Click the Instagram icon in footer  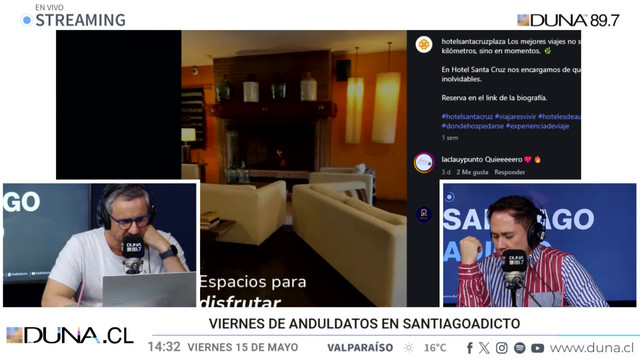(502, 348)
